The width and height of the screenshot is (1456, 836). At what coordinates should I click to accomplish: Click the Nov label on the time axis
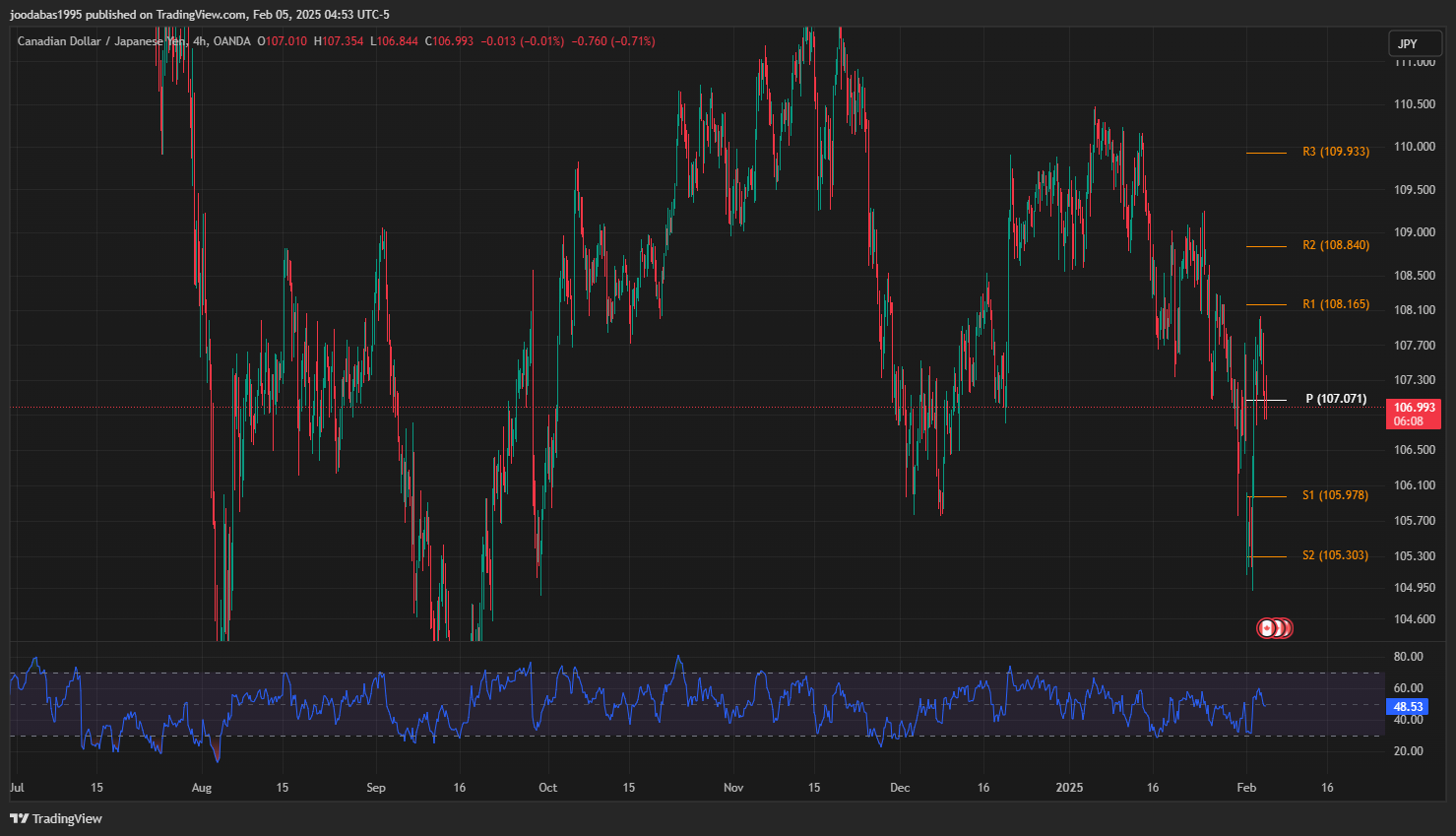(x=733, y=788)
